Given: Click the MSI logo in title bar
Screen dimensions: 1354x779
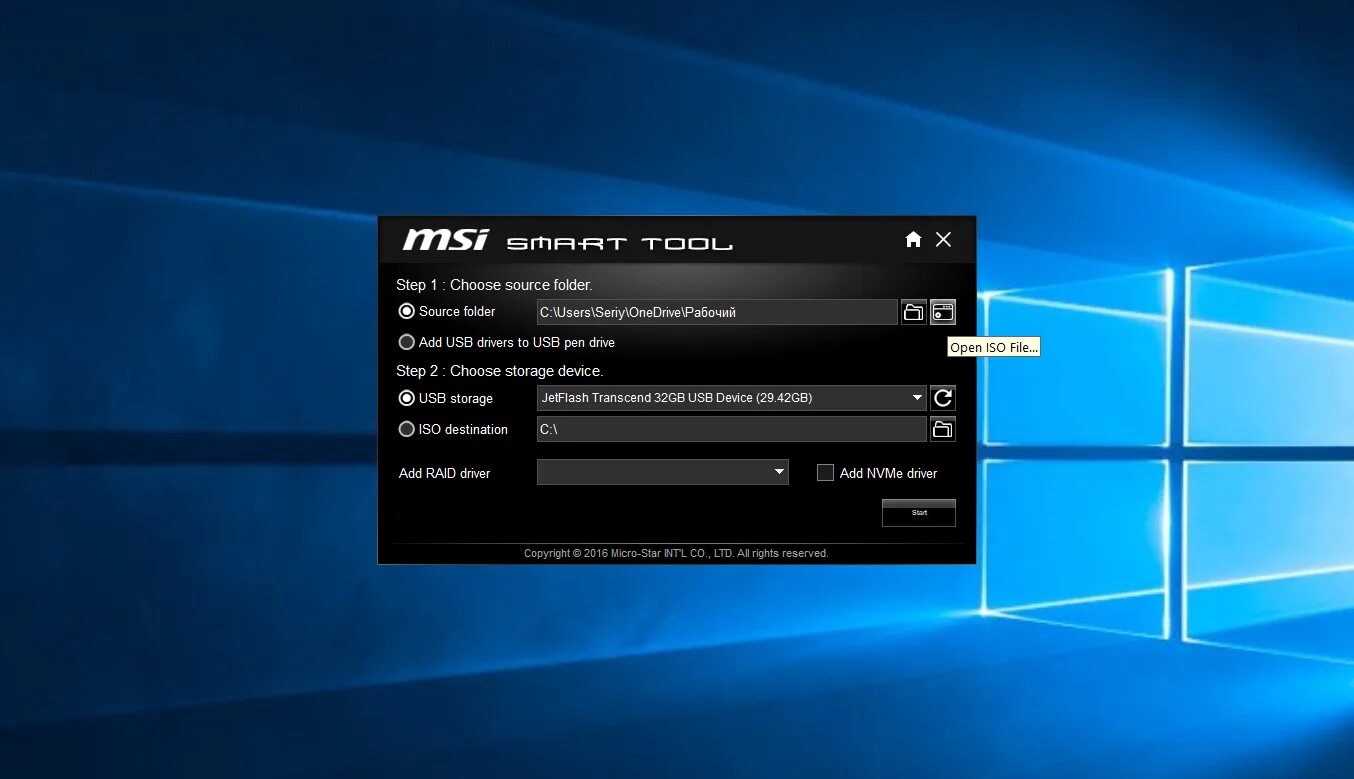Looking at the screenshot, I should pos(446,240).
